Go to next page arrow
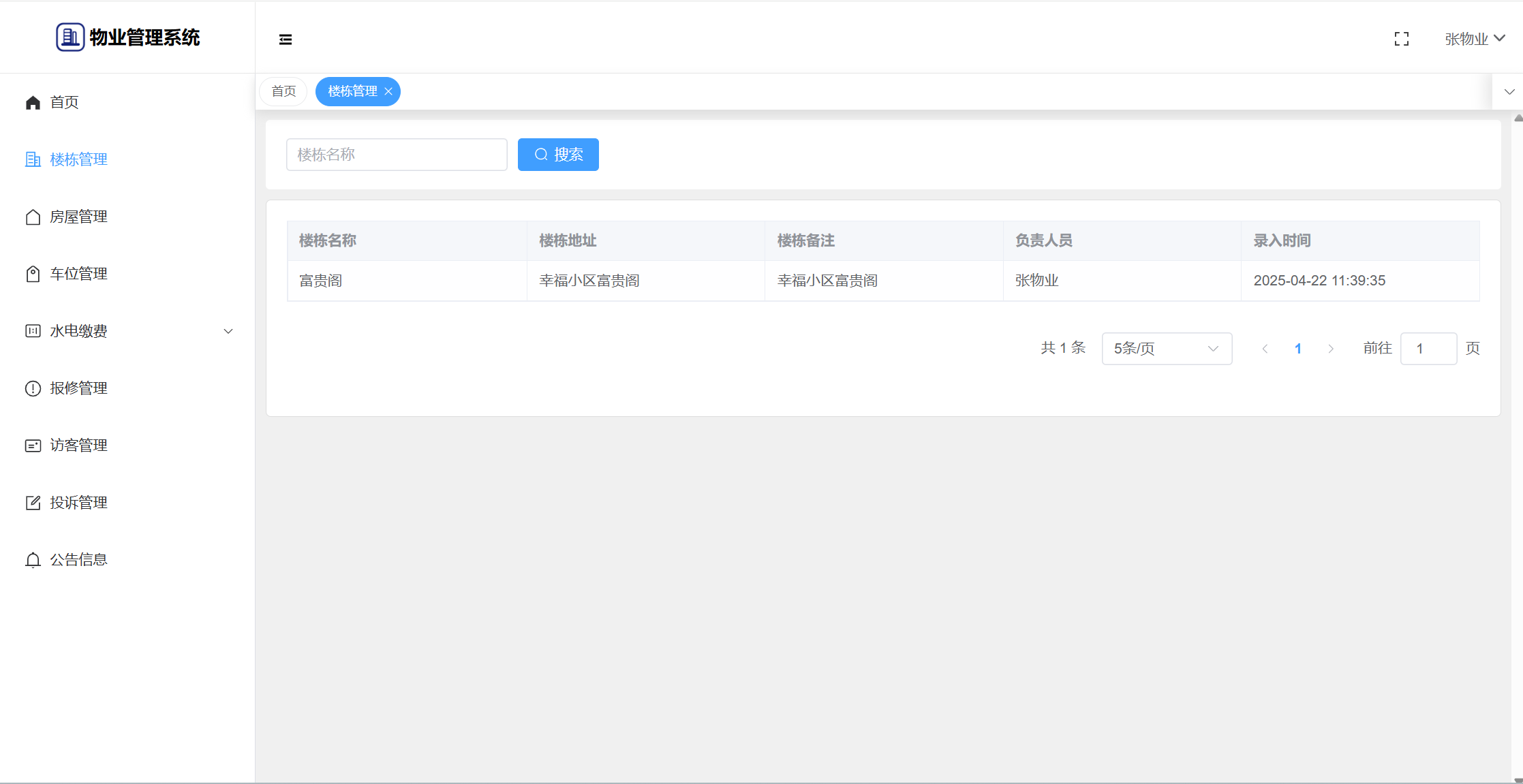Viewport: 1523px width, 784px height. pyautogui.click(x=1330, y=349)
